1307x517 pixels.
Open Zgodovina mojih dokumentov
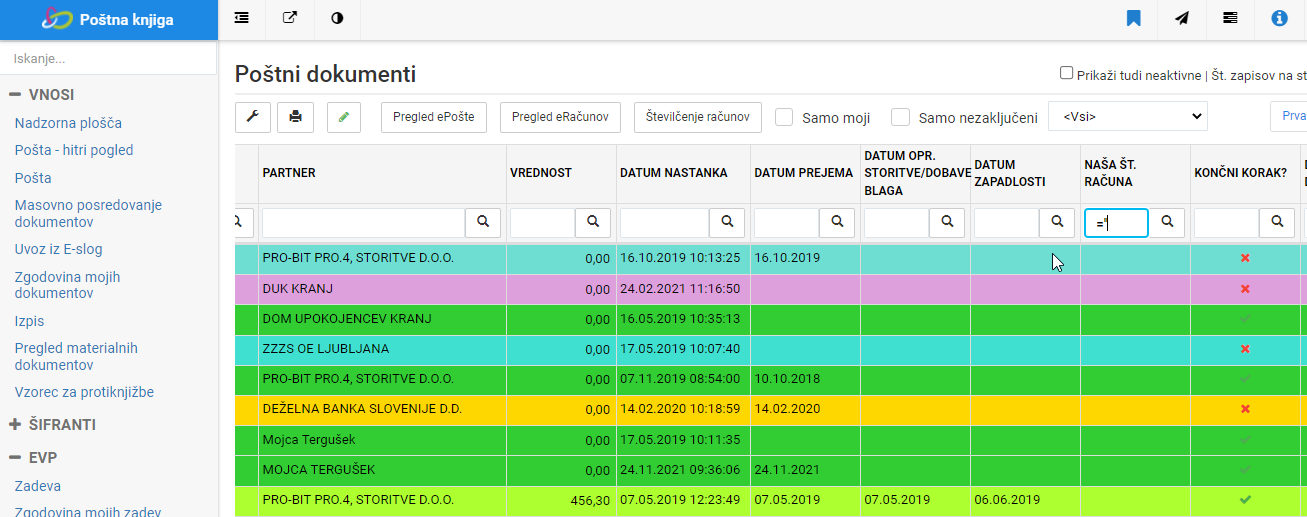(67, 285)
